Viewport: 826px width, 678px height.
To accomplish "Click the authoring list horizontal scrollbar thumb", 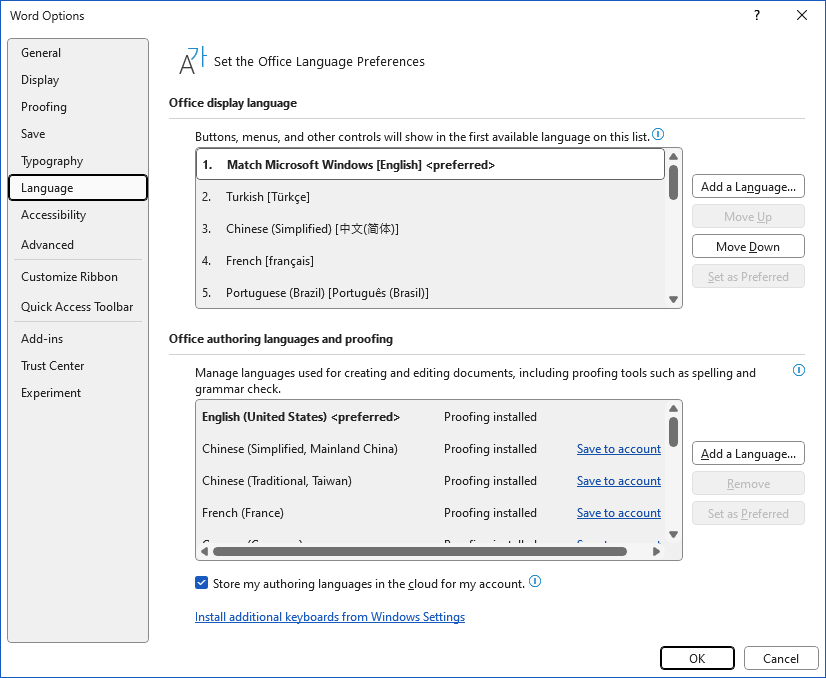I will click(x=420, y=552).
